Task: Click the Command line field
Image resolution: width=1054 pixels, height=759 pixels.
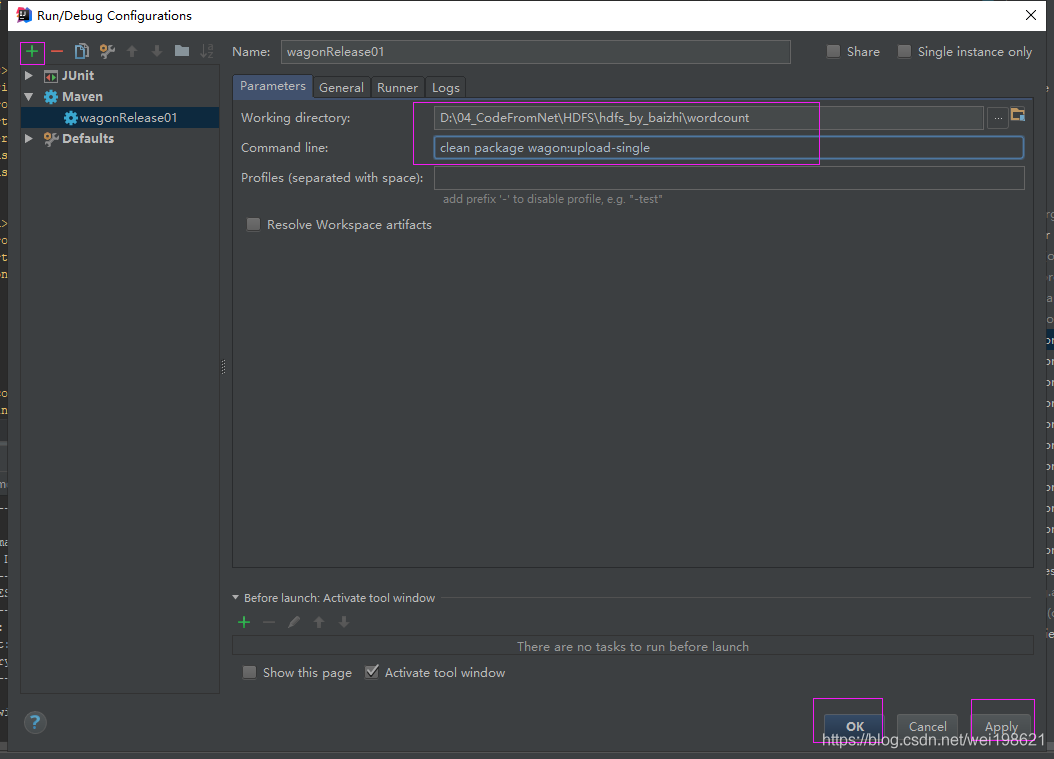Action: [x=729, y=148]
